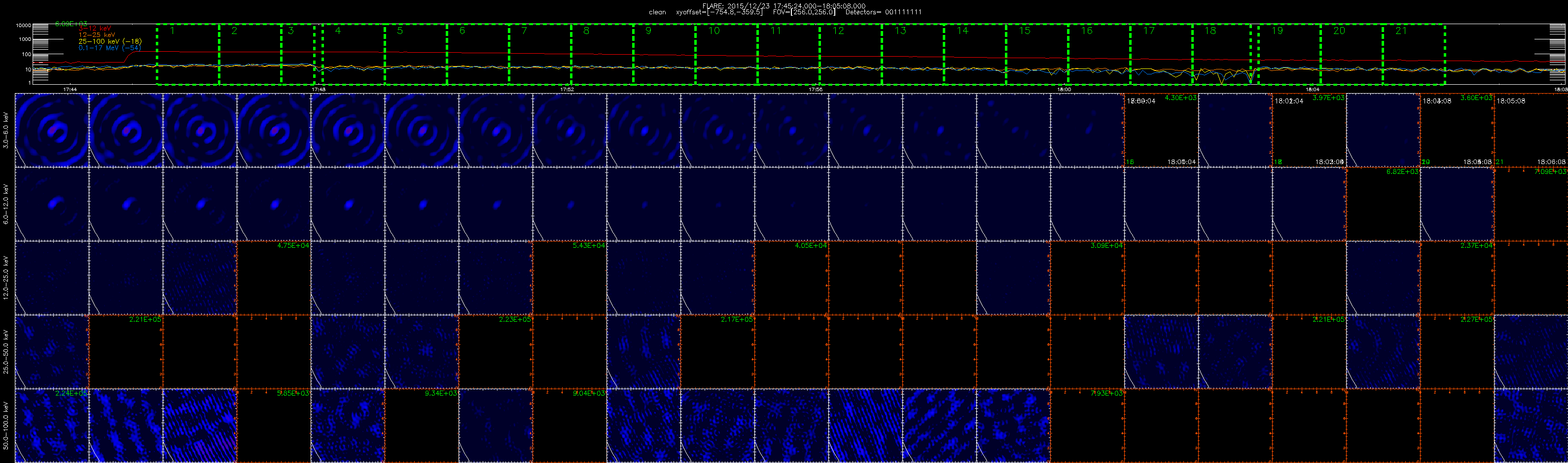Image resolution: width=1568 pixels, height=463 pixels.
Task: Click the '25.0-50.0 keV' row label
Action: (6, 352)
